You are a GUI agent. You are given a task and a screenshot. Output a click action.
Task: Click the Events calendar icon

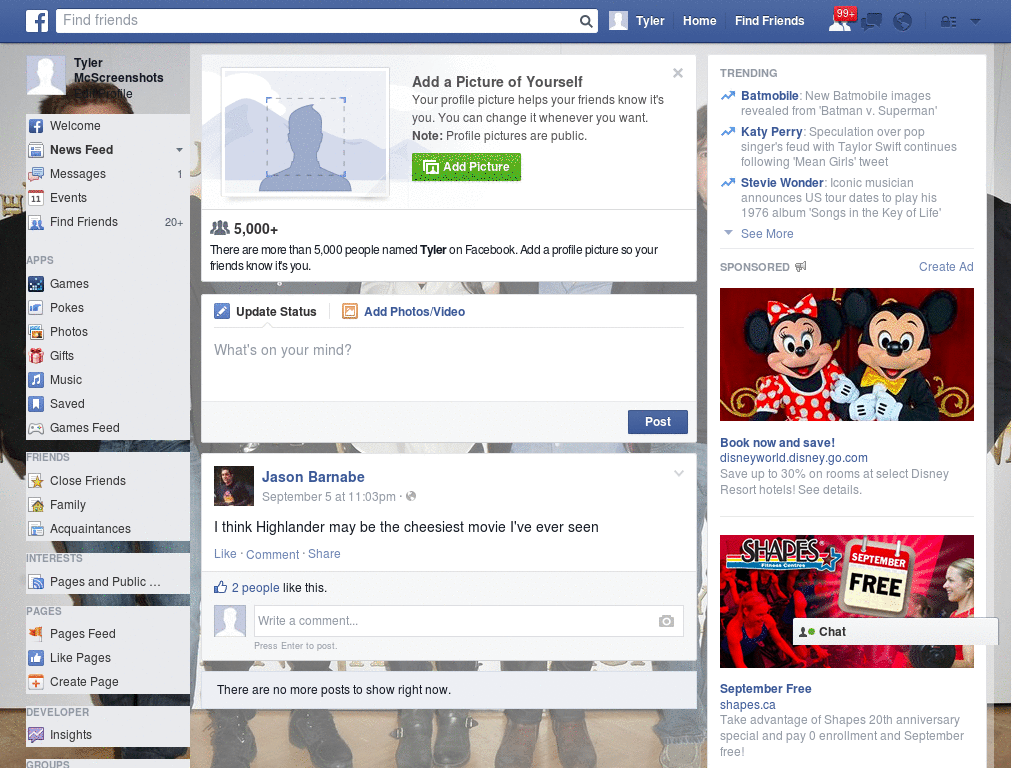pyautogui.click(x=36, y=198)
